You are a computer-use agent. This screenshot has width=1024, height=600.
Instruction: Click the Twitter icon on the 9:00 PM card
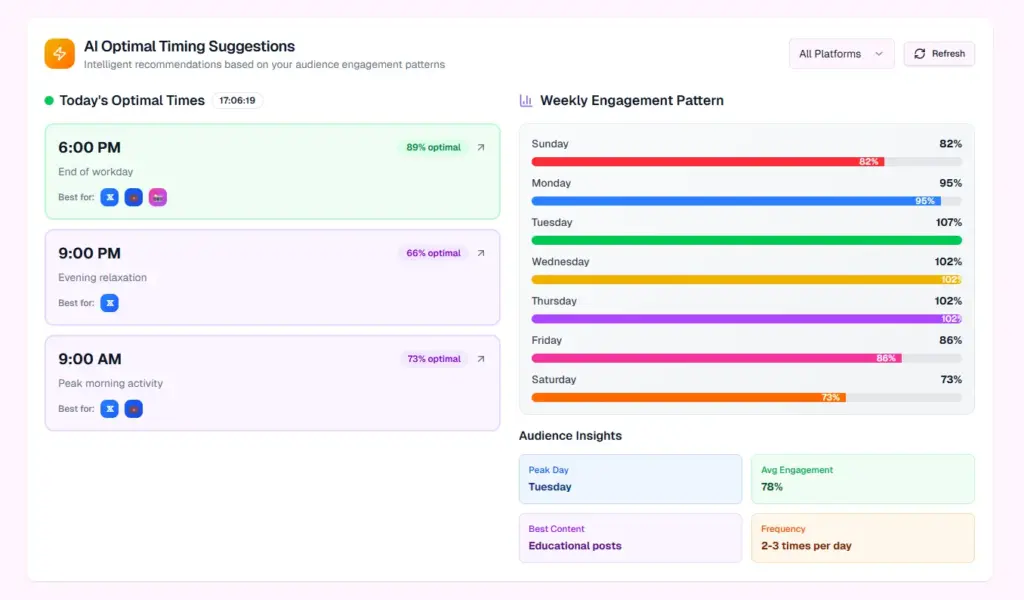click(109, 303)
